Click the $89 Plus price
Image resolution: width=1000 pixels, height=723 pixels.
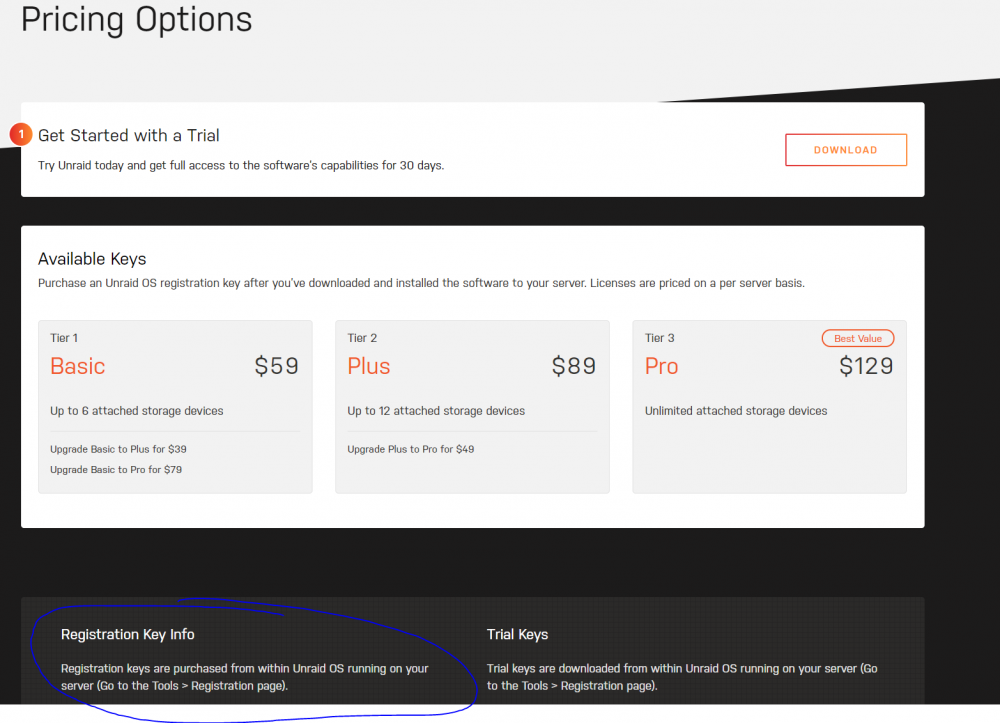coord(573,366)
